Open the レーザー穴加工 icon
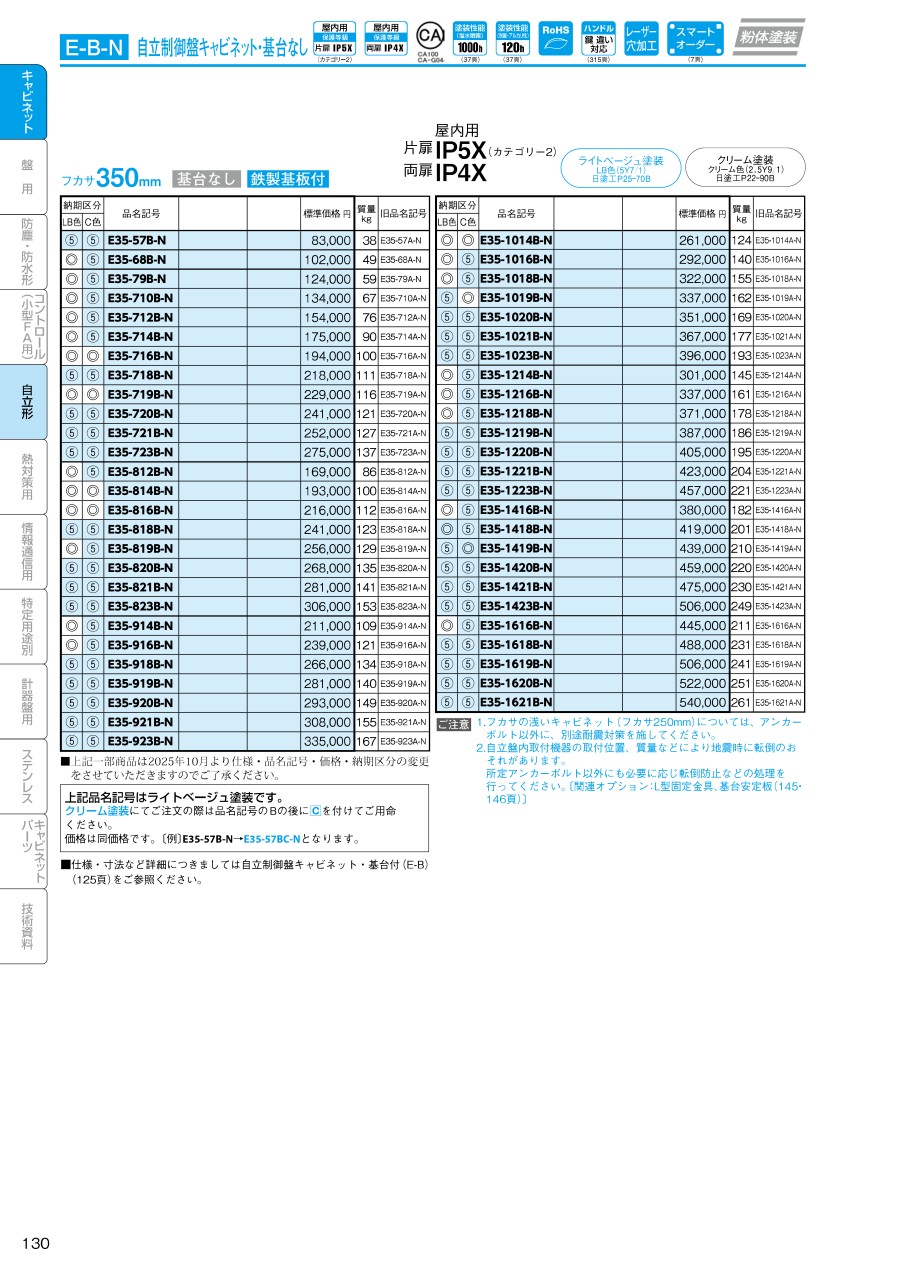Viewport: 900px width, 1272px height. (x=641, y=39)
